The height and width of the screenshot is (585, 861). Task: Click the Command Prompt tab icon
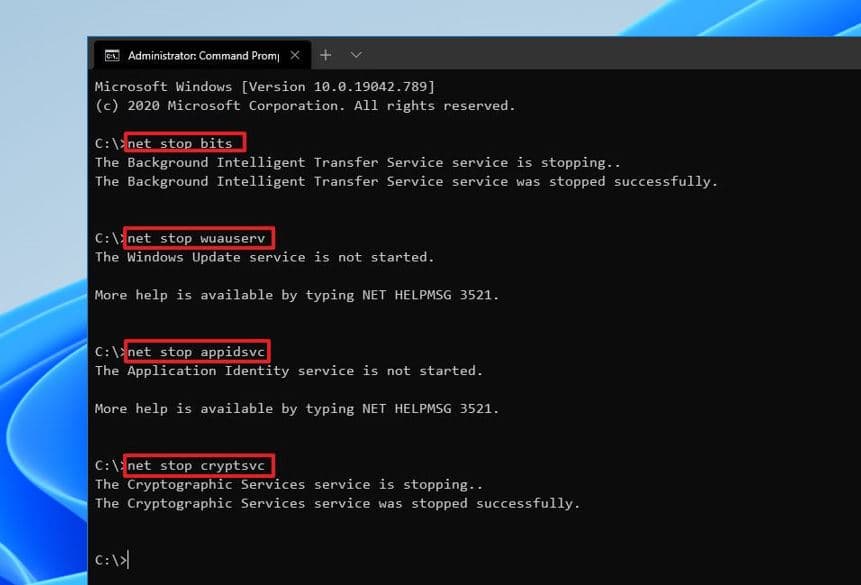[112, 55]
